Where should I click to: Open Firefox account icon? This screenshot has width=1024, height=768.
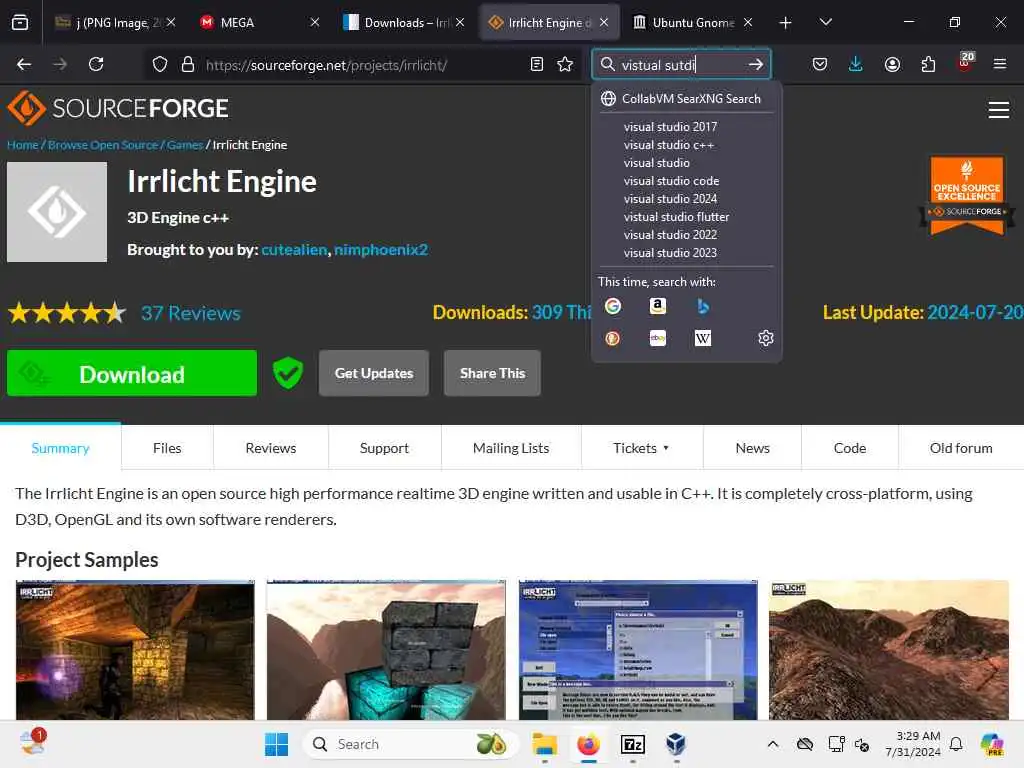(892, 64)
